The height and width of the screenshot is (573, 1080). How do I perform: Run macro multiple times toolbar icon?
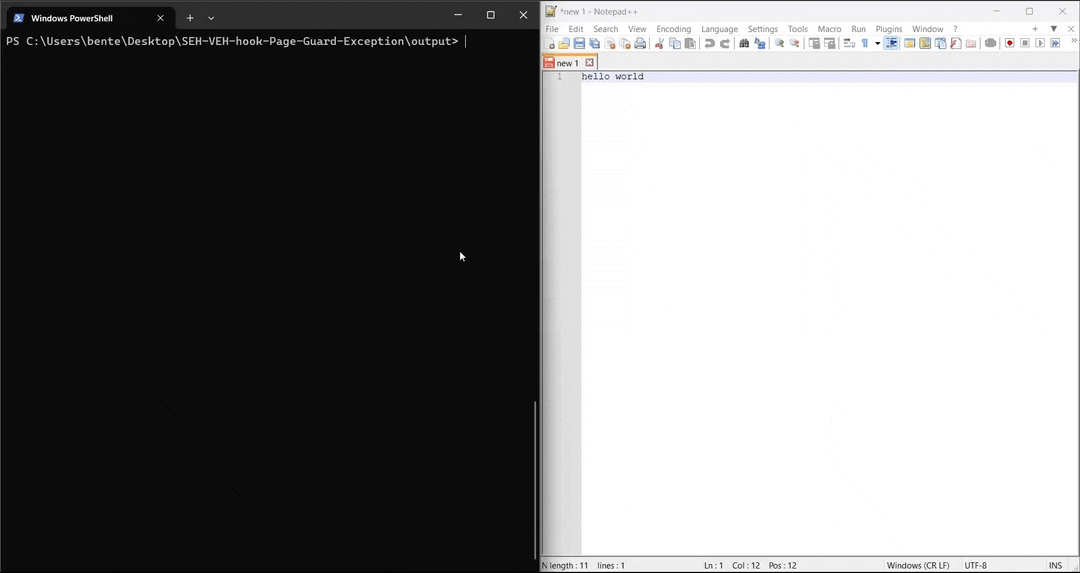point(1055,43)
